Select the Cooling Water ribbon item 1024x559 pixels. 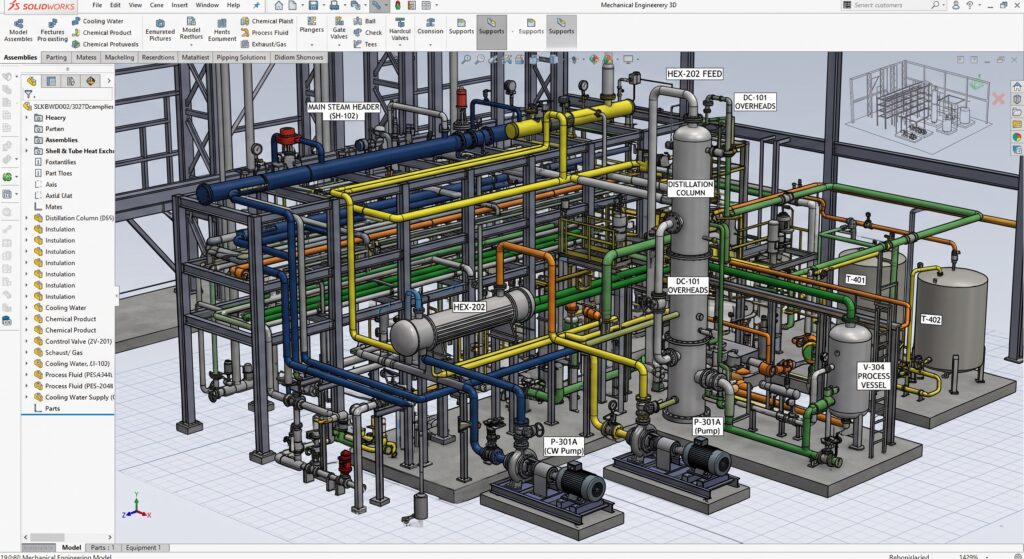click(97, 21)
